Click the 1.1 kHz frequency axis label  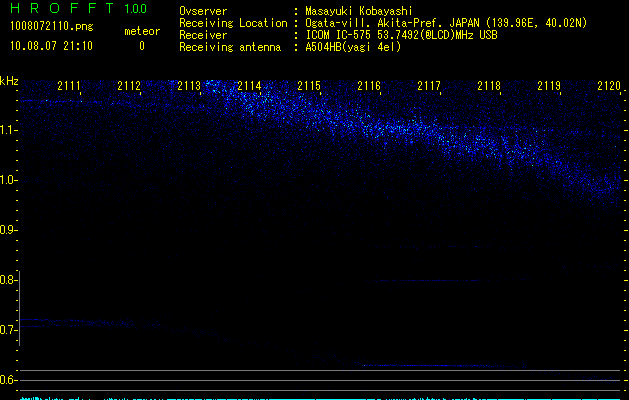7,130
